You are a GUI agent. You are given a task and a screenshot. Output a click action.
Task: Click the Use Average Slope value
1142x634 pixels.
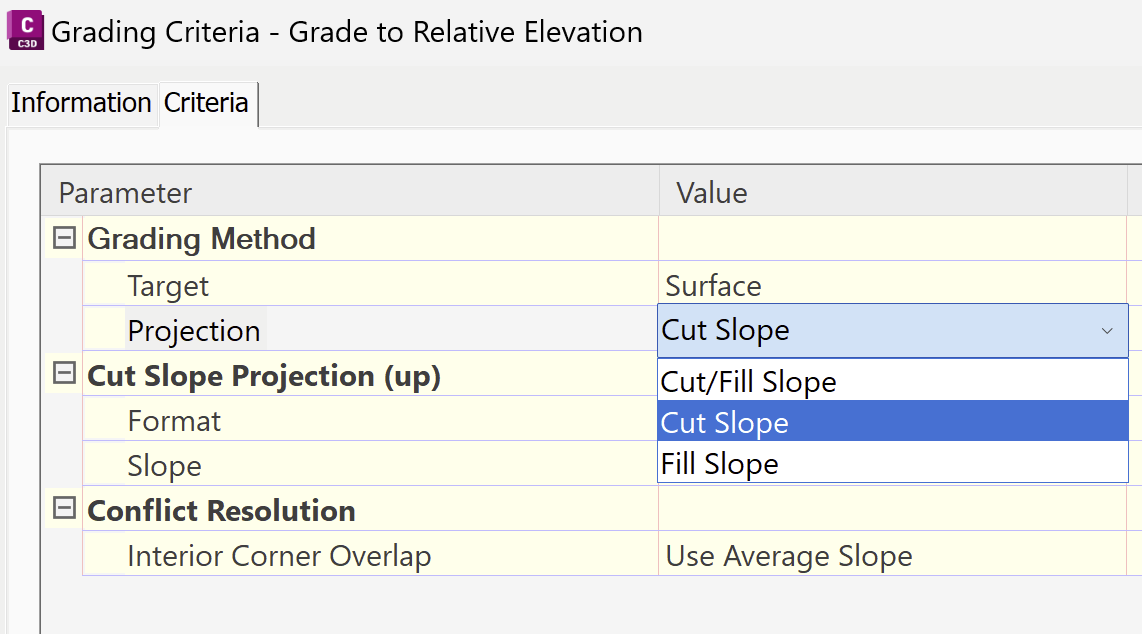(x=788, y=555)
